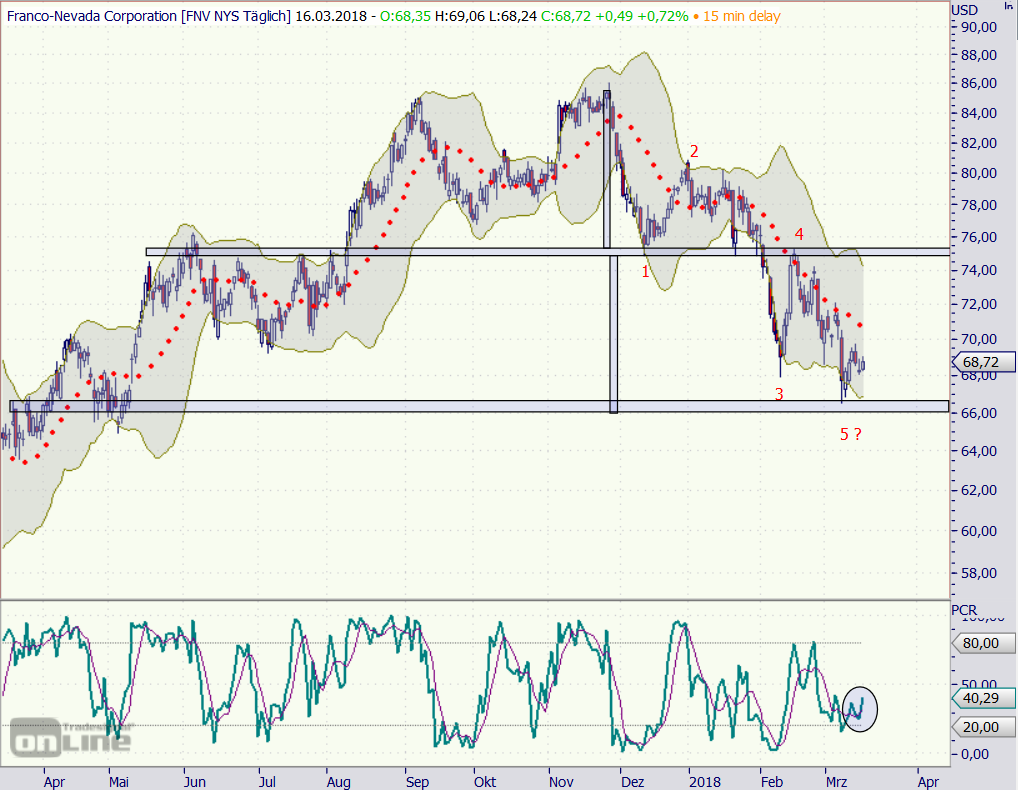Click the 84,00 price axis label

point(979,114)
